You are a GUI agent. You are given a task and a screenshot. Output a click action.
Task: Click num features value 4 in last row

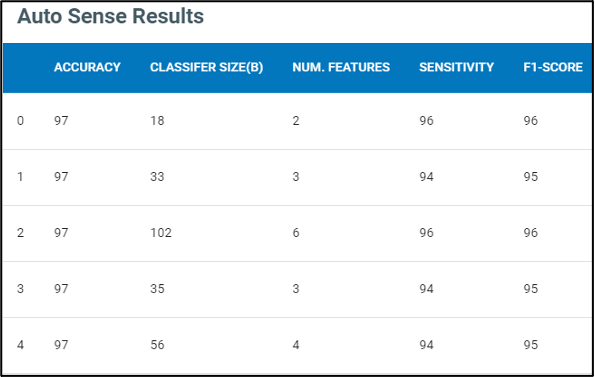point(296,345)
